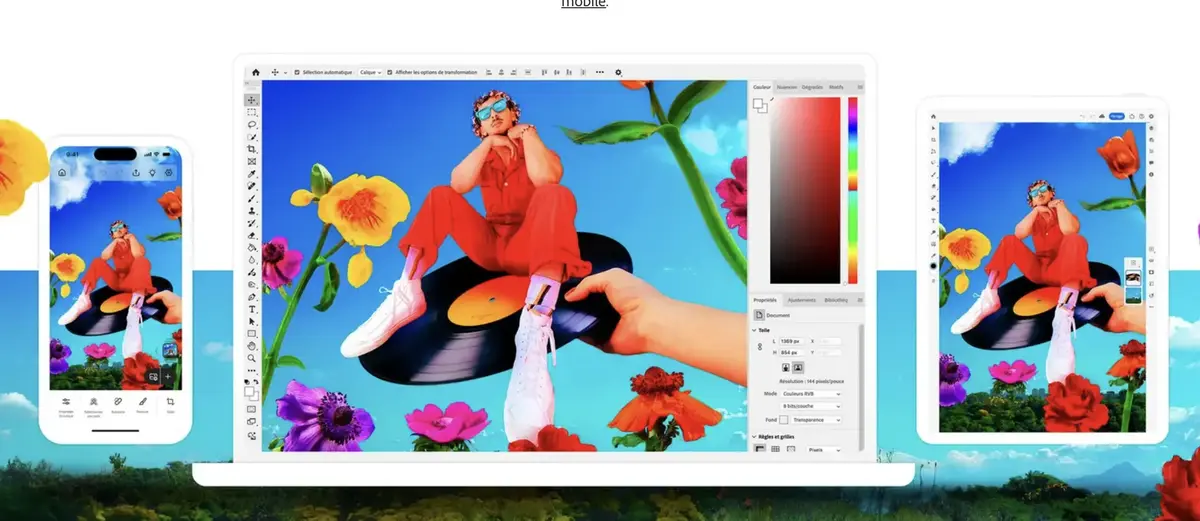Collapse the Toile section

754,330
